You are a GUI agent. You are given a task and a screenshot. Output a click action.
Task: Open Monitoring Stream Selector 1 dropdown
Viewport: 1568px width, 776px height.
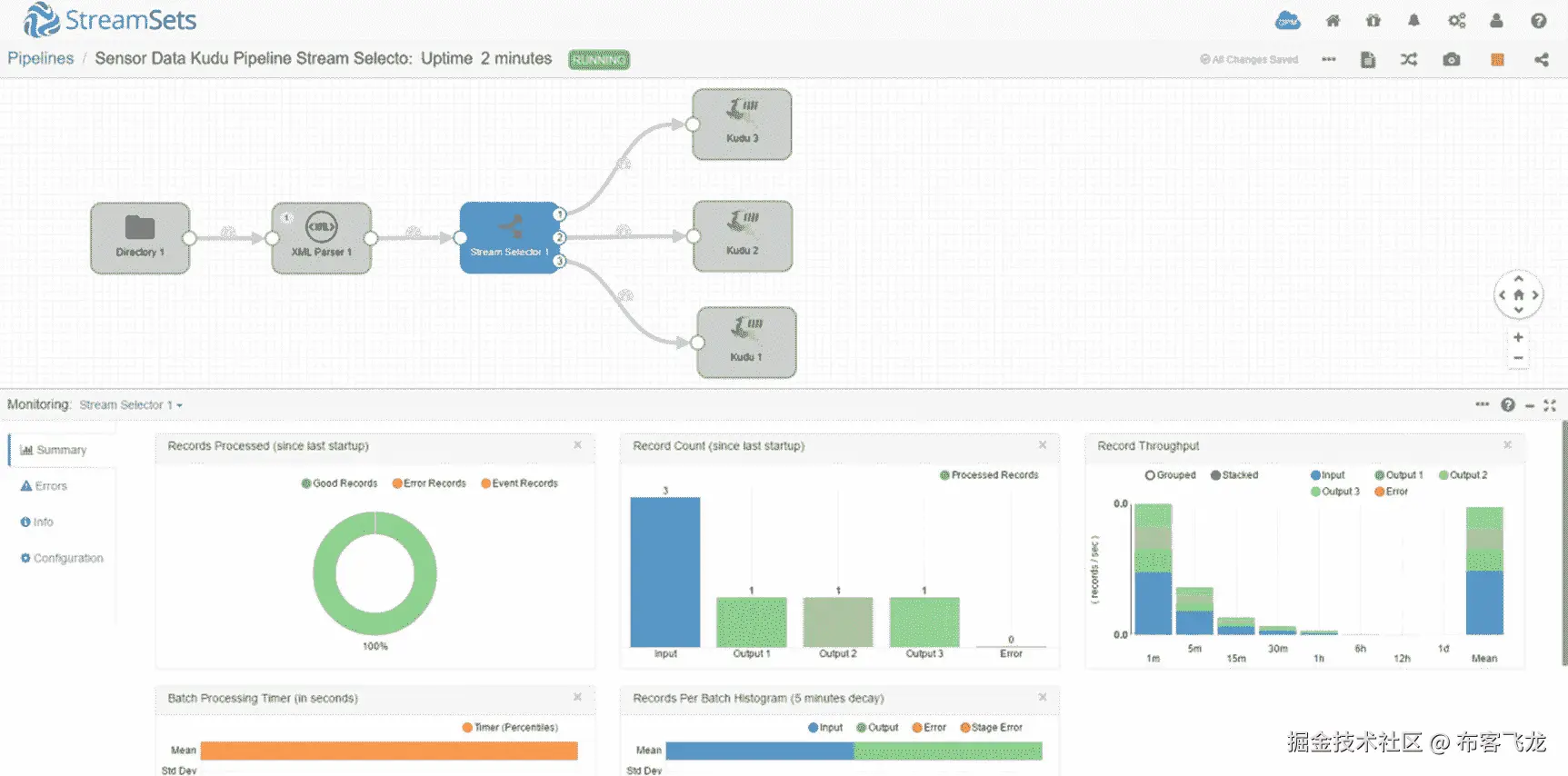[131, 405]
